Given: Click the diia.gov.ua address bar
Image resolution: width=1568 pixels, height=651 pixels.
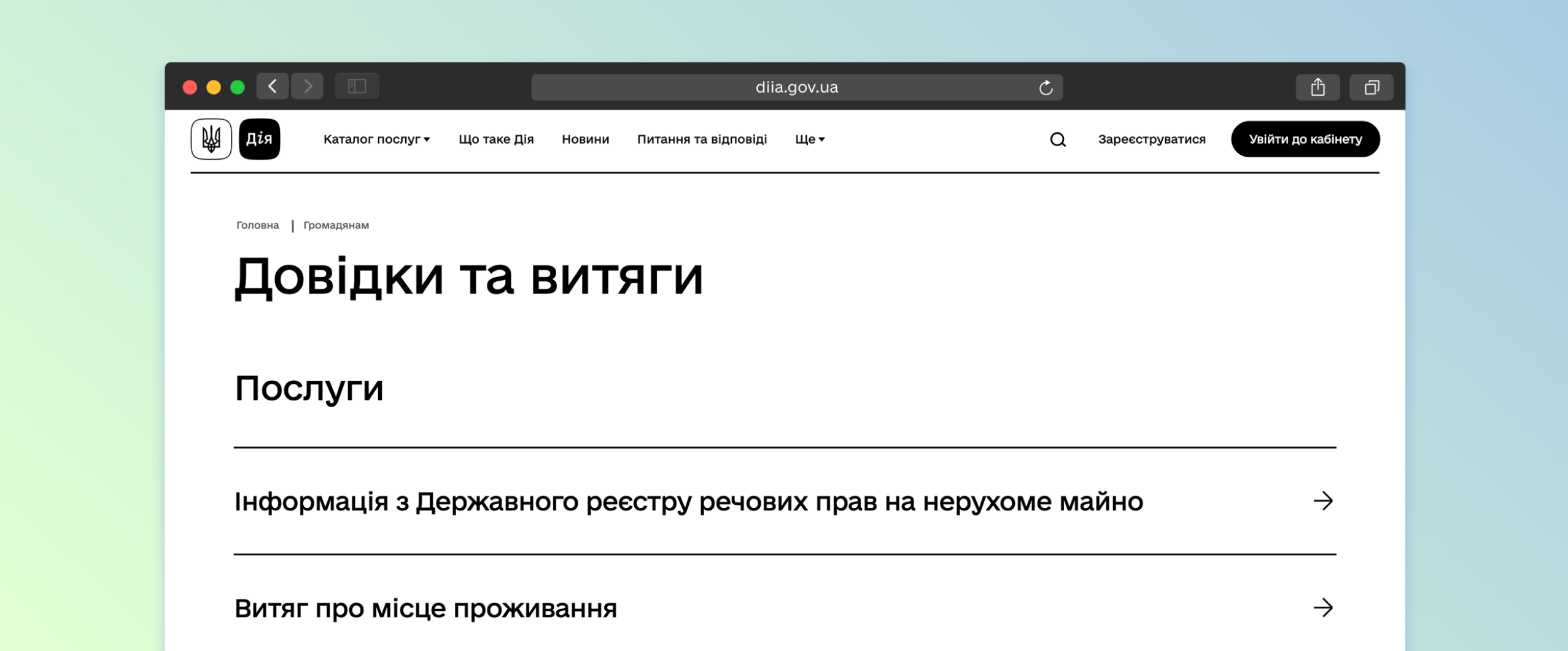Looking at the screenshot, I should 796,88.
